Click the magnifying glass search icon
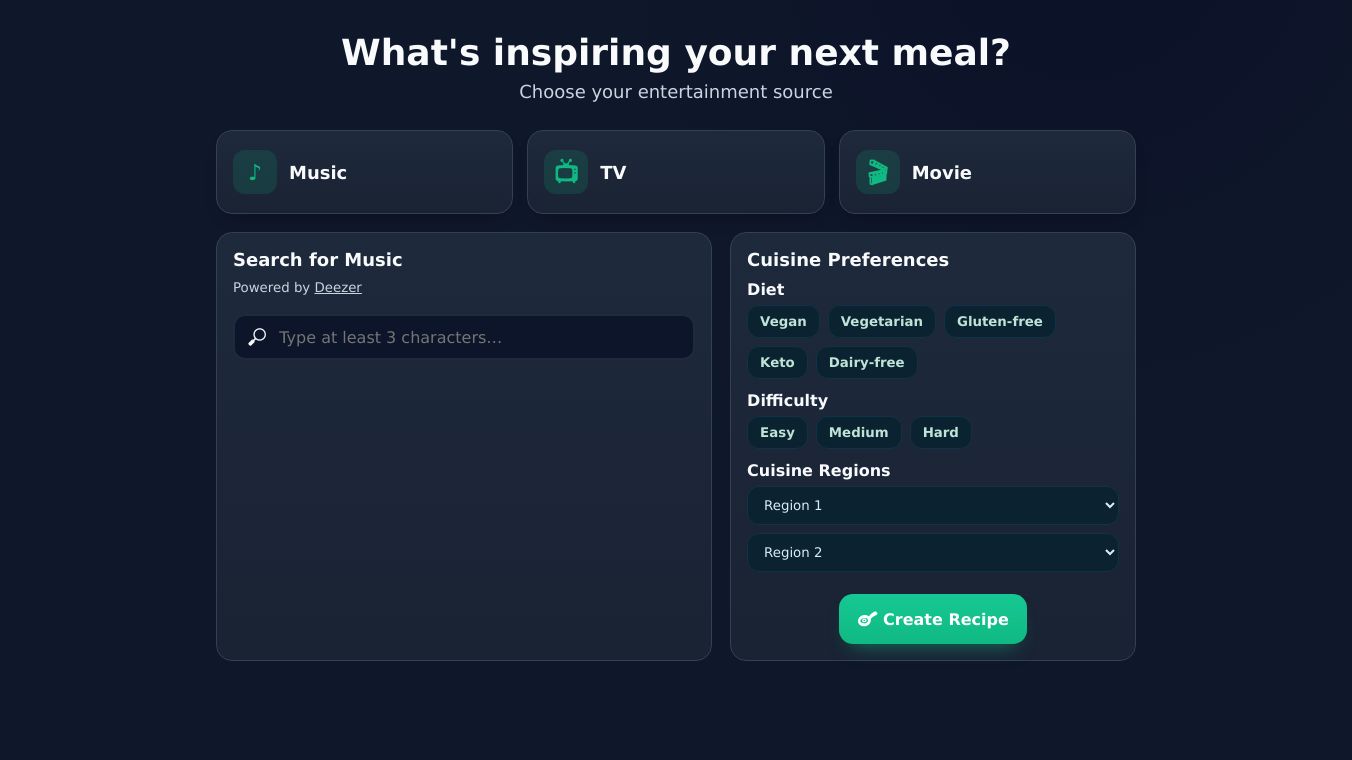The height and width of the screenshot is (760, 1352). point(257,337)
